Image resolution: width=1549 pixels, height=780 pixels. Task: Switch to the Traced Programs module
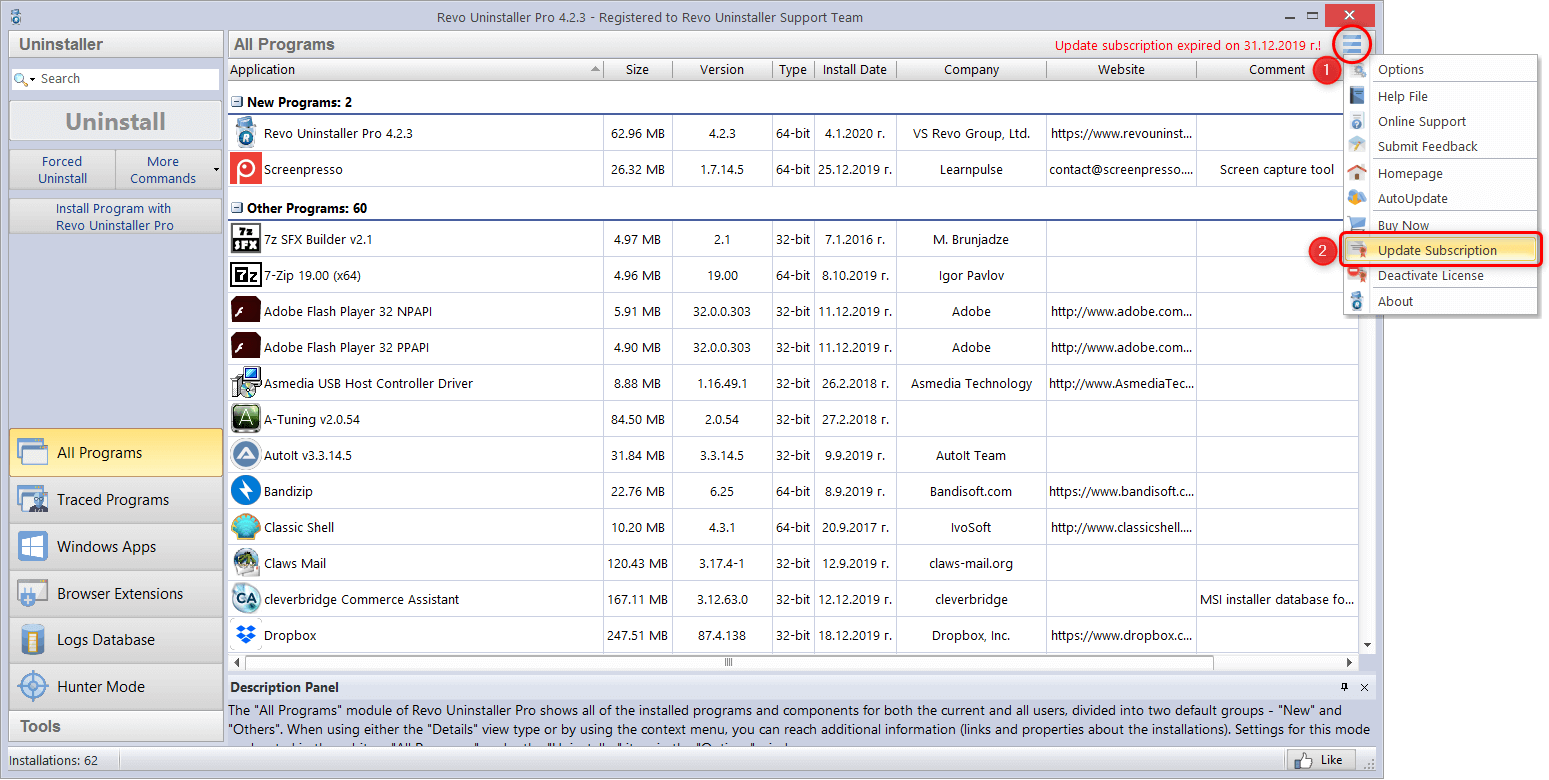click(x=116, y=500)
